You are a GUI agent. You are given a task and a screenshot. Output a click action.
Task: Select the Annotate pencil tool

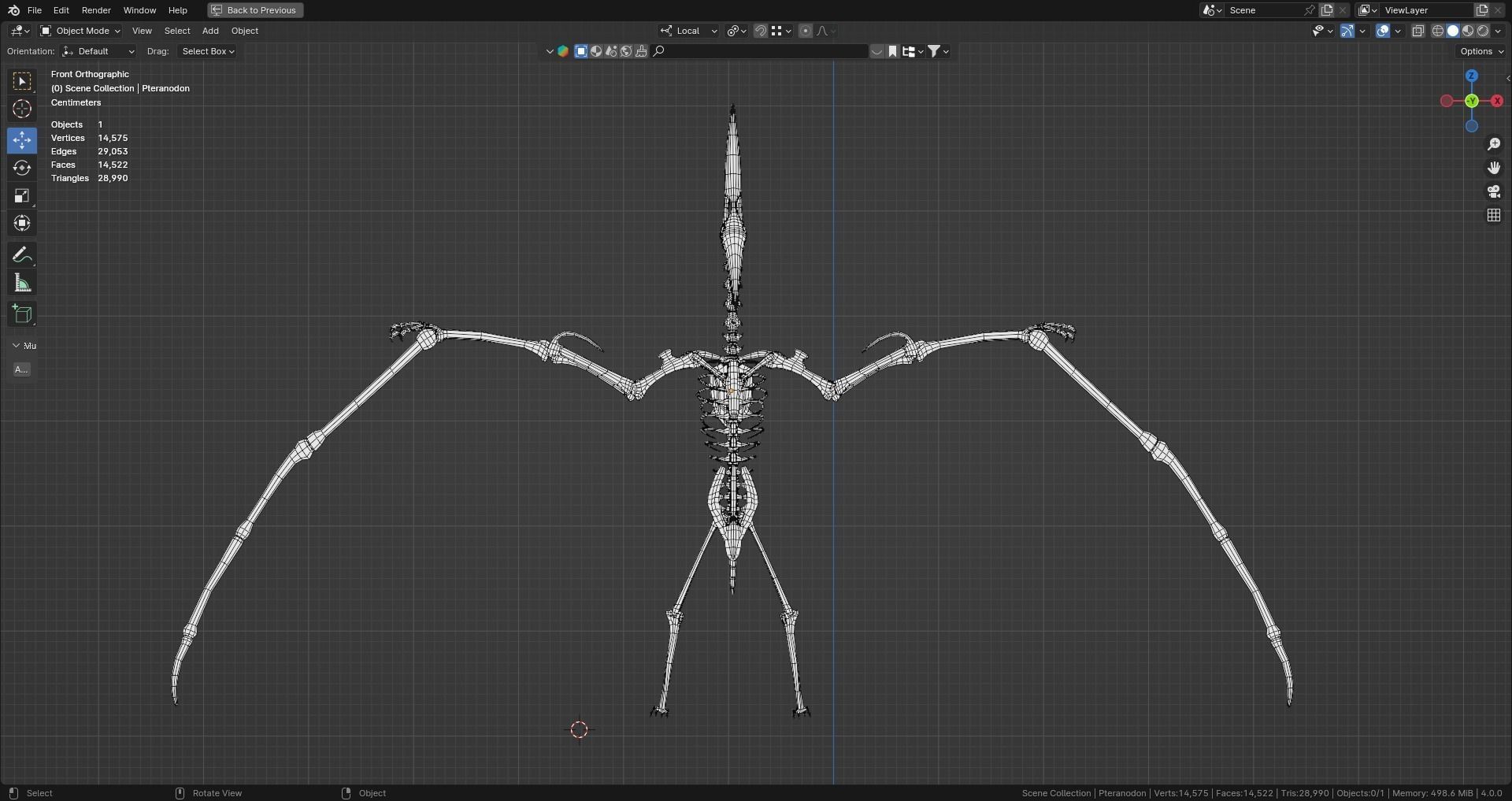click(22, 255)
